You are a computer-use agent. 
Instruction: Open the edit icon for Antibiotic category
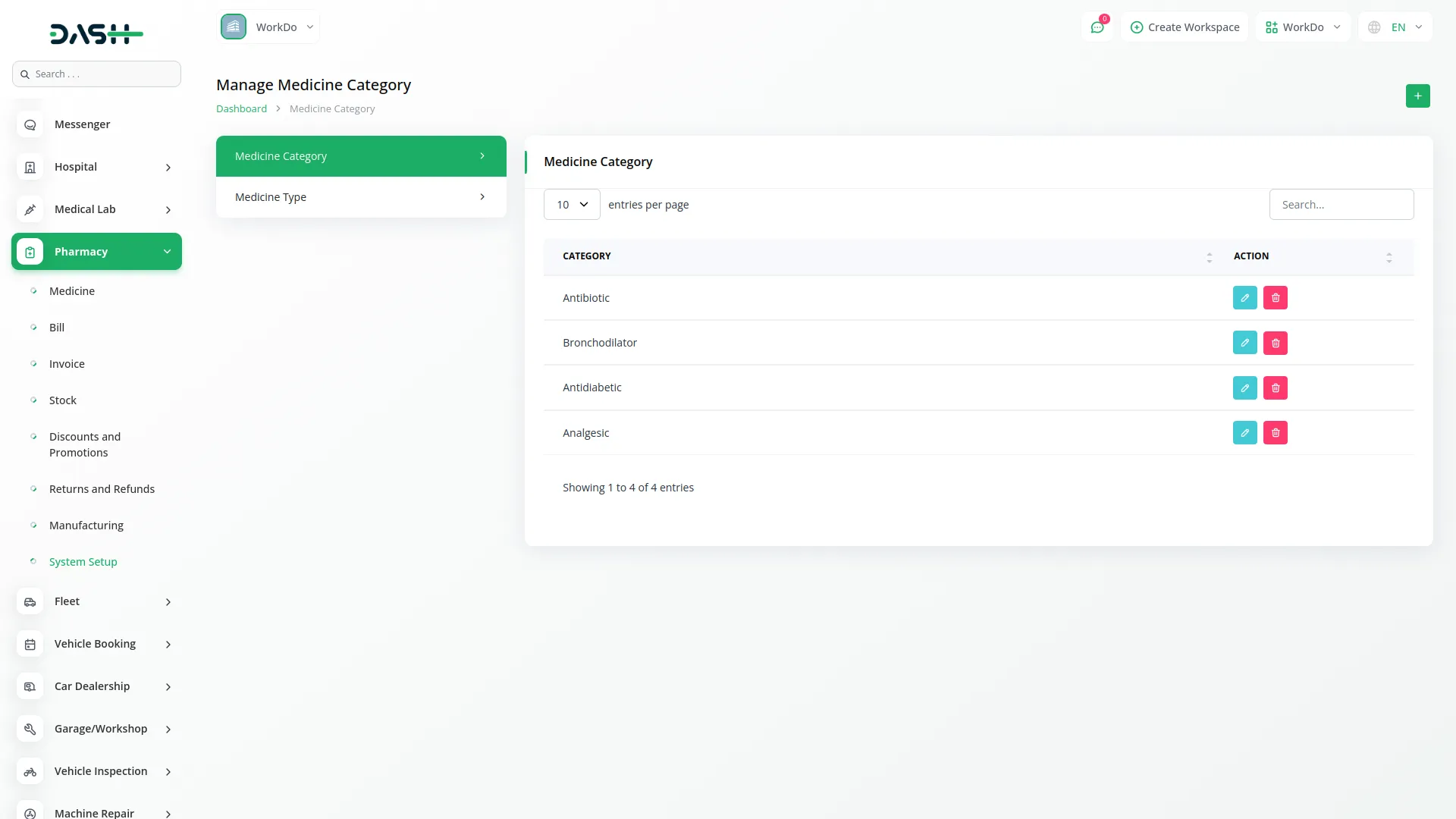[x=1244, y=297]
